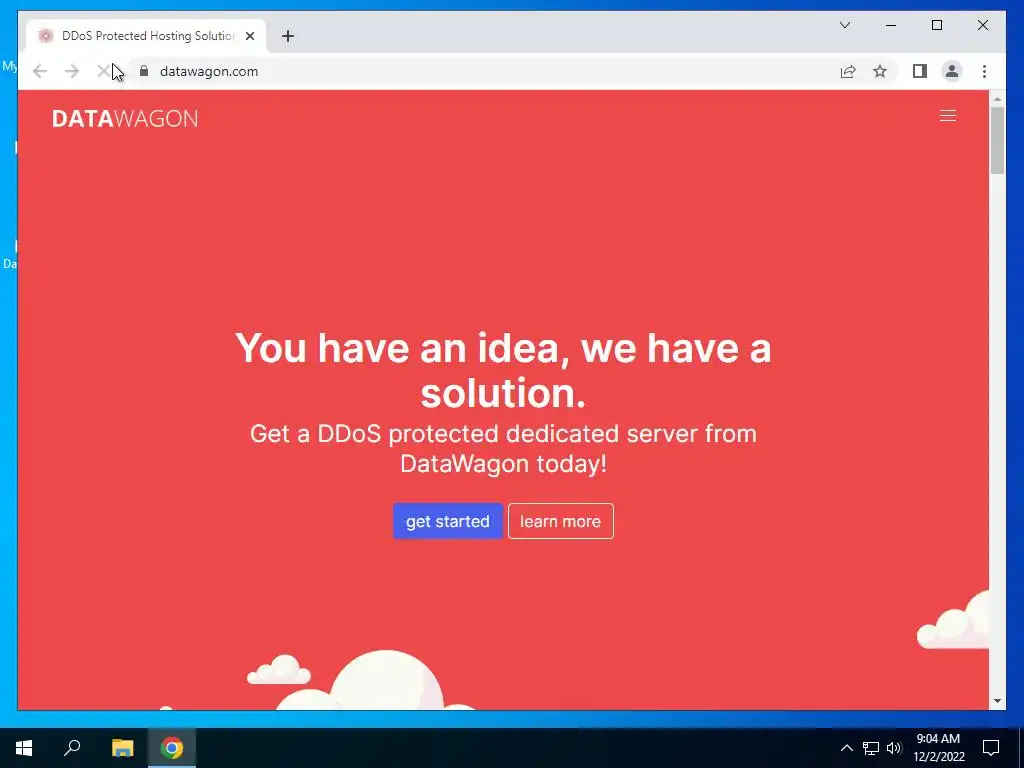
Task: Open Chrome three-dot menu
Action: tap(984, 71)
